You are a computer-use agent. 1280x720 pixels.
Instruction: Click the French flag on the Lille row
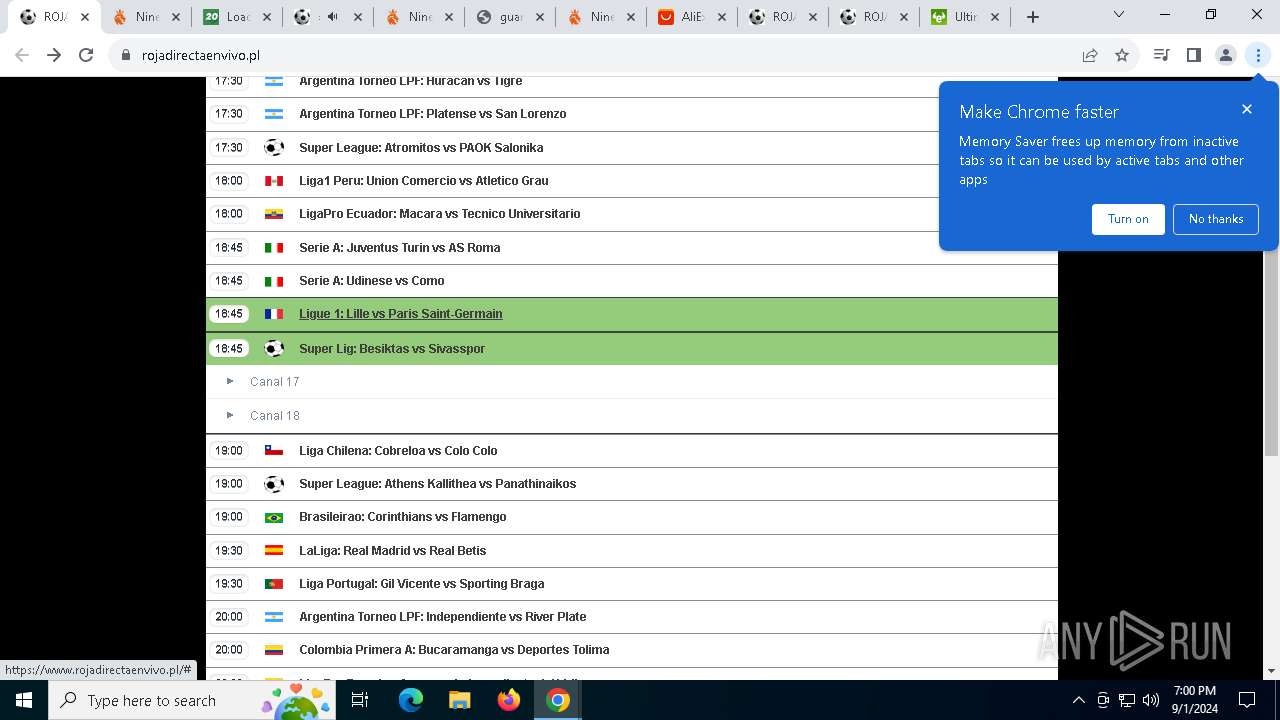pos(273,314)
